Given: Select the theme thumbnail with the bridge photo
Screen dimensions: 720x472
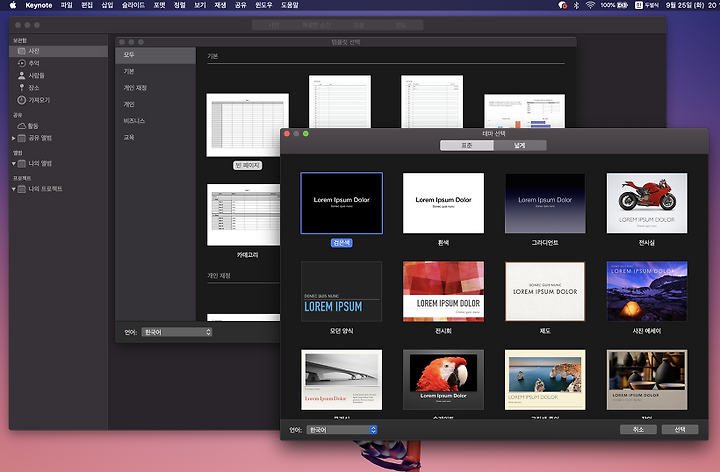Looking at the screenshot, I should [342, 380].
